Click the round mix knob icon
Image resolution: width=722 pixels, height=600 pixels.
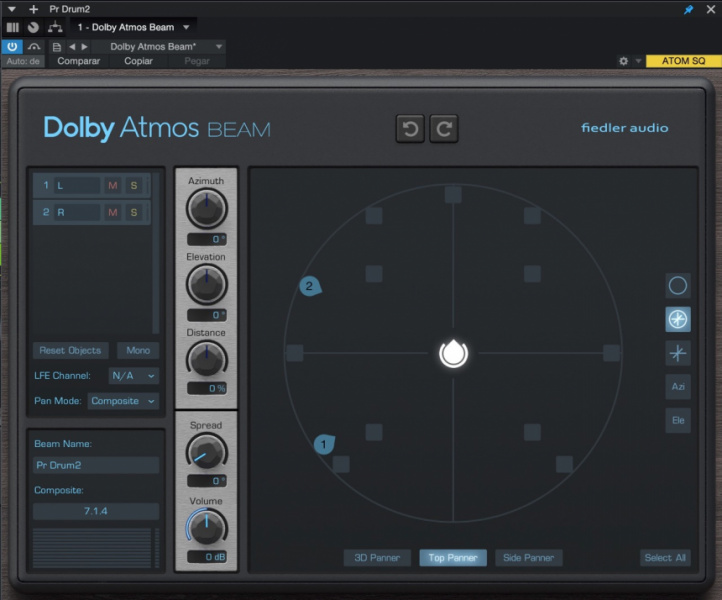pos(33,28)
